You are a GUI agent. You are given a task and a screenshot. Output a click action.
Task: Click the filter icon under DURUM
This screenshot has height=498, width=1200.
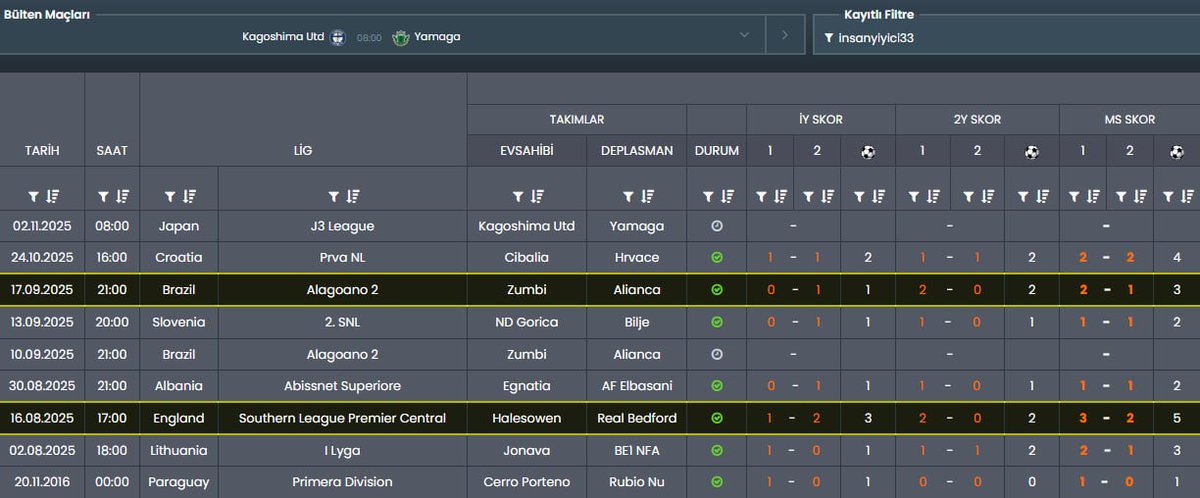tap(707, 196)
